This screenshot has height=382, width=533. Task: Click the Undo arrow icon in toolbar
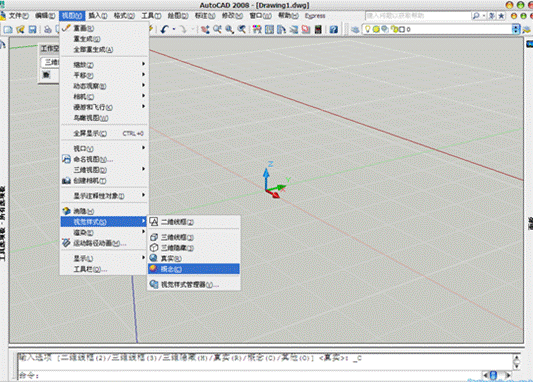165,30
